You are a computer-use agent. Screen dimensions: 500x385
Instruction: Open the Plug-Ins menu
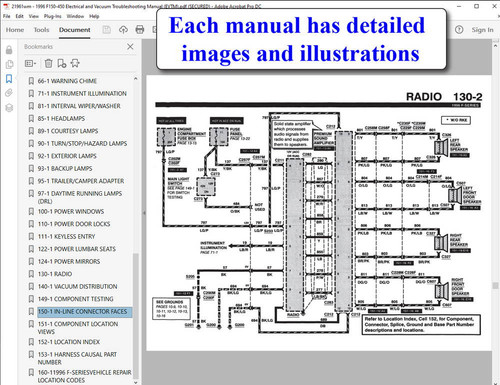(52, 16)
